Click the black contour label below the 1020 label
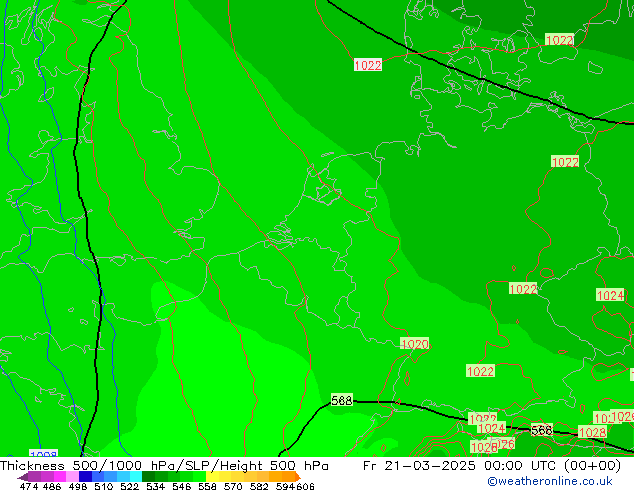634x490 pixels. (x=342, y=400)
